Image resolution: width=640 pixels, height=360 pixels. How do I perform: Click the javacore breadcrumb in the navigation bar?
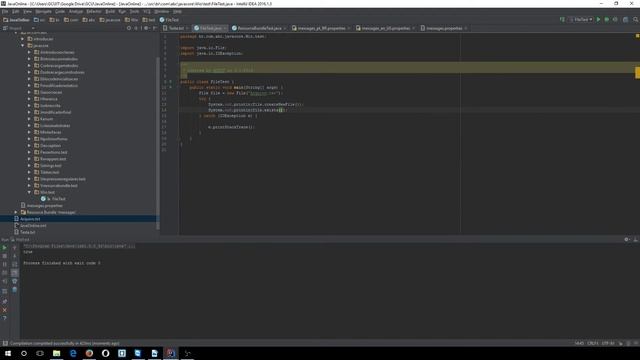[110, 20]
